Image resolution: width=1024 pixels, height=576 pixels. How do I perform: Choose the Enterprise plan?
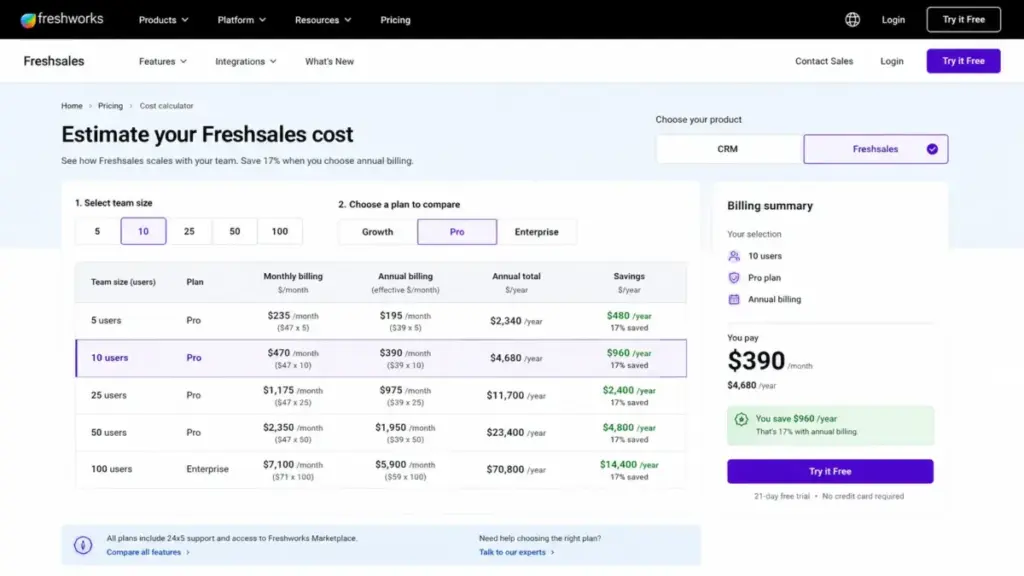tap(537, 232)
